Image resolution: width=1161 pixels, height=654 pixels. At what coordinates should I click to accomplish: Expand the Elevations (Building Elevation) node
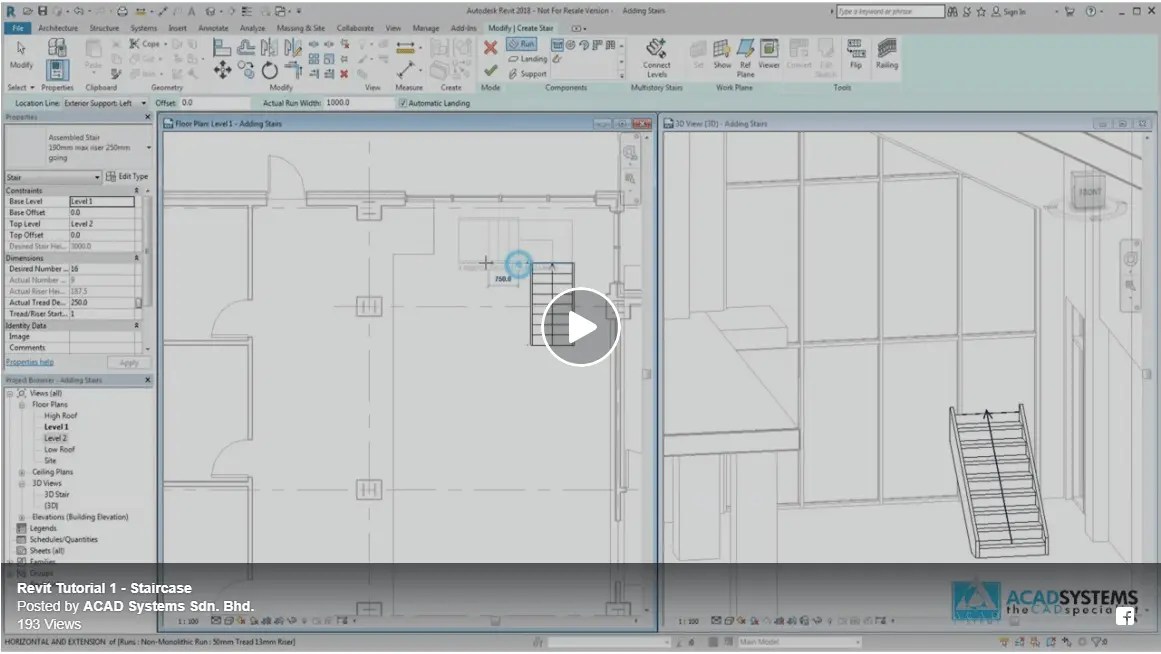[21, 517]
